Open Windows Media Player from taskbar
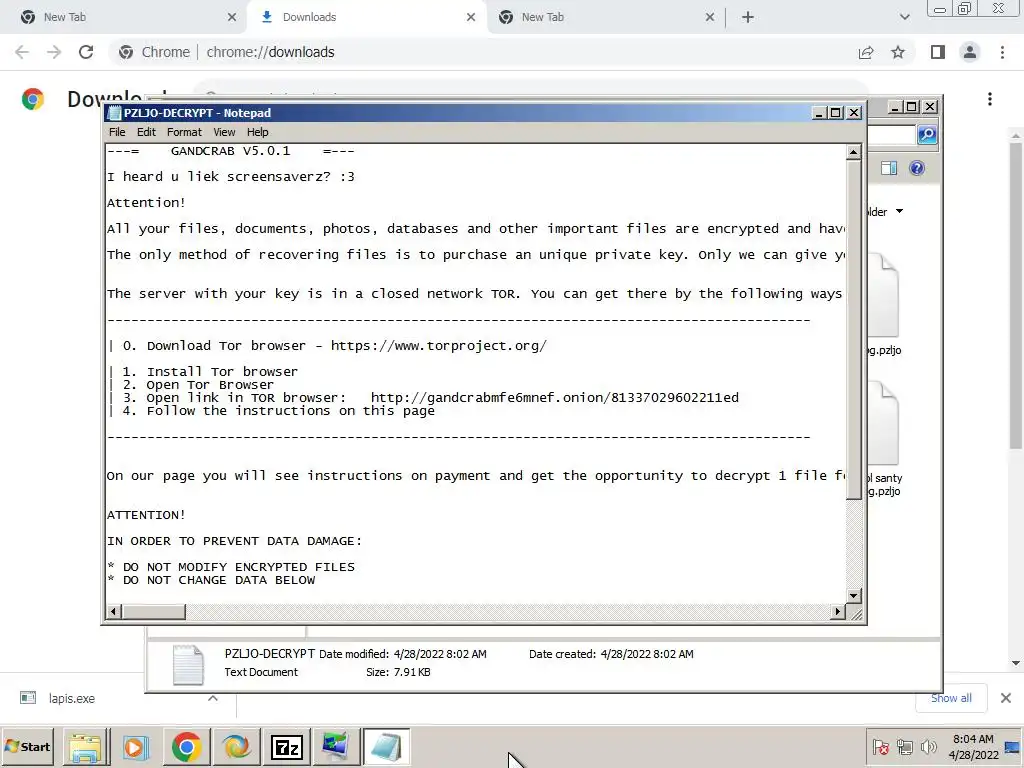 click(136, 747)
